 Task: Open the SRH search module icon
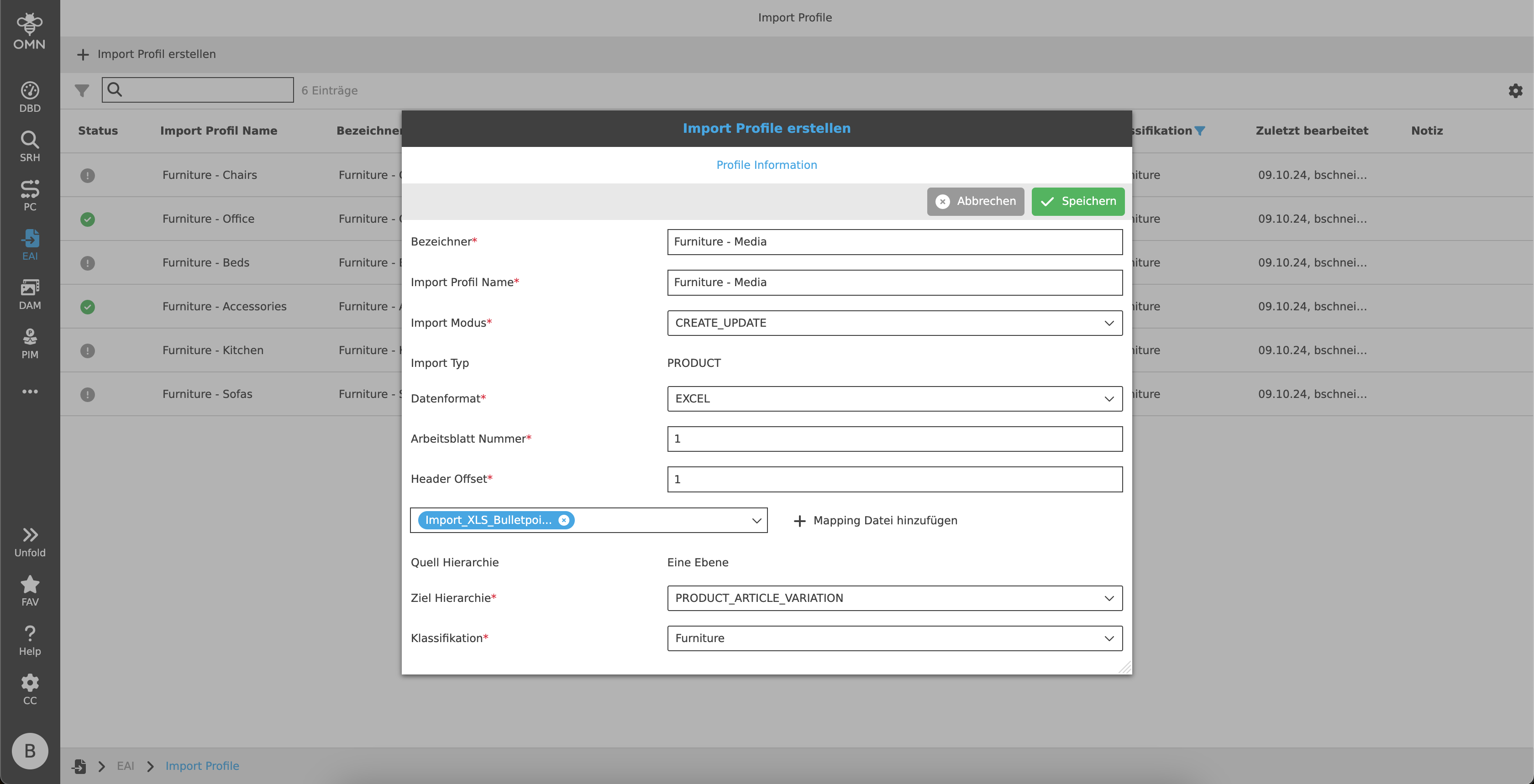click(x=29, y=145)
